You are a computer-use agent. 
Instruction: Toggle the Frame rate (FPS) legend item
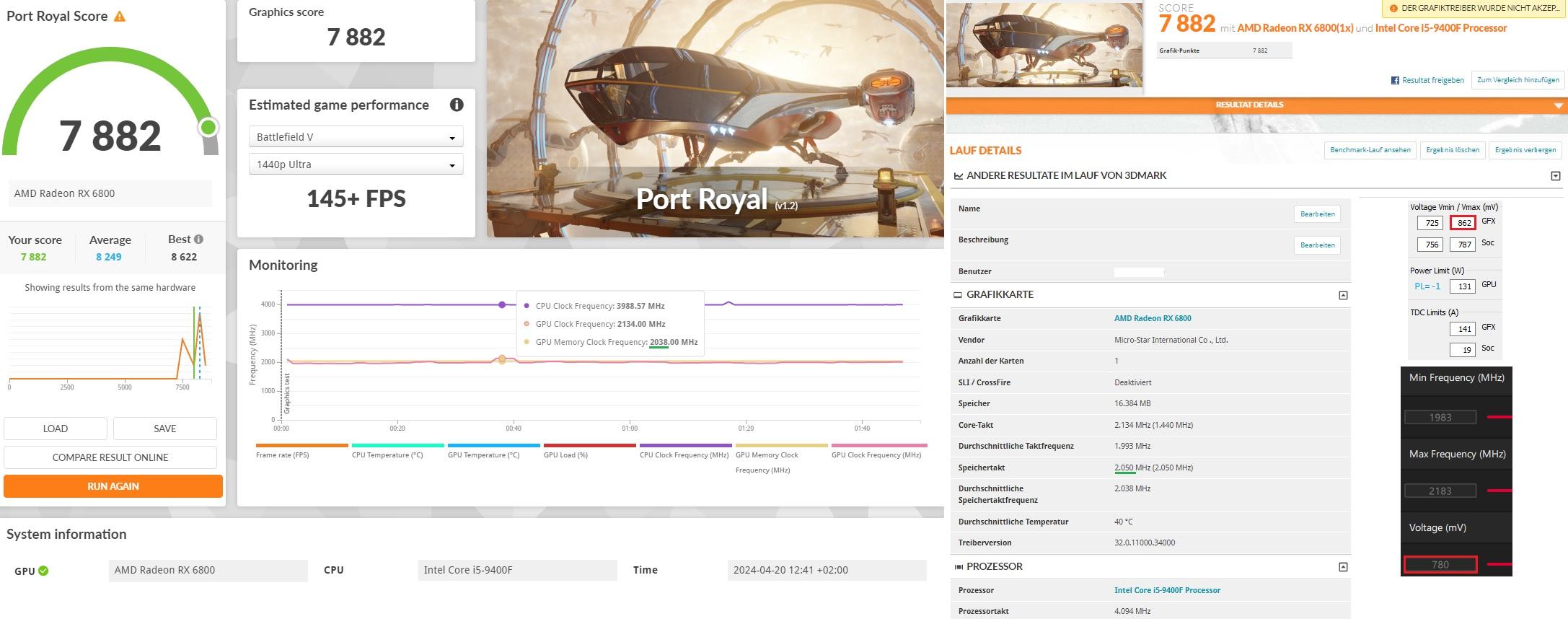301,451
